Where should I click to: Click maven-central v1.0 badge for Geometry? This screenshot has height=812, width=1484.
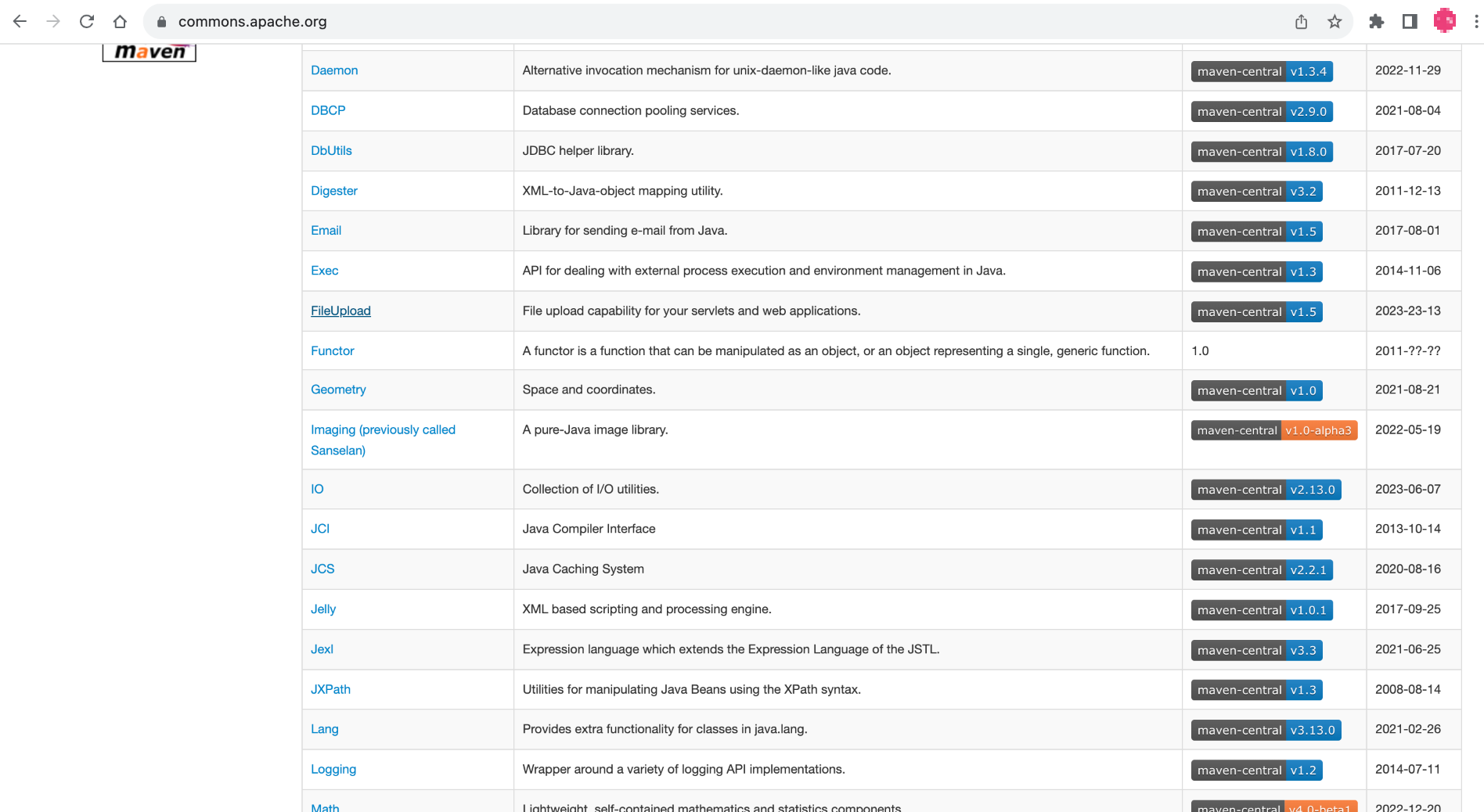coord(1256,390)
